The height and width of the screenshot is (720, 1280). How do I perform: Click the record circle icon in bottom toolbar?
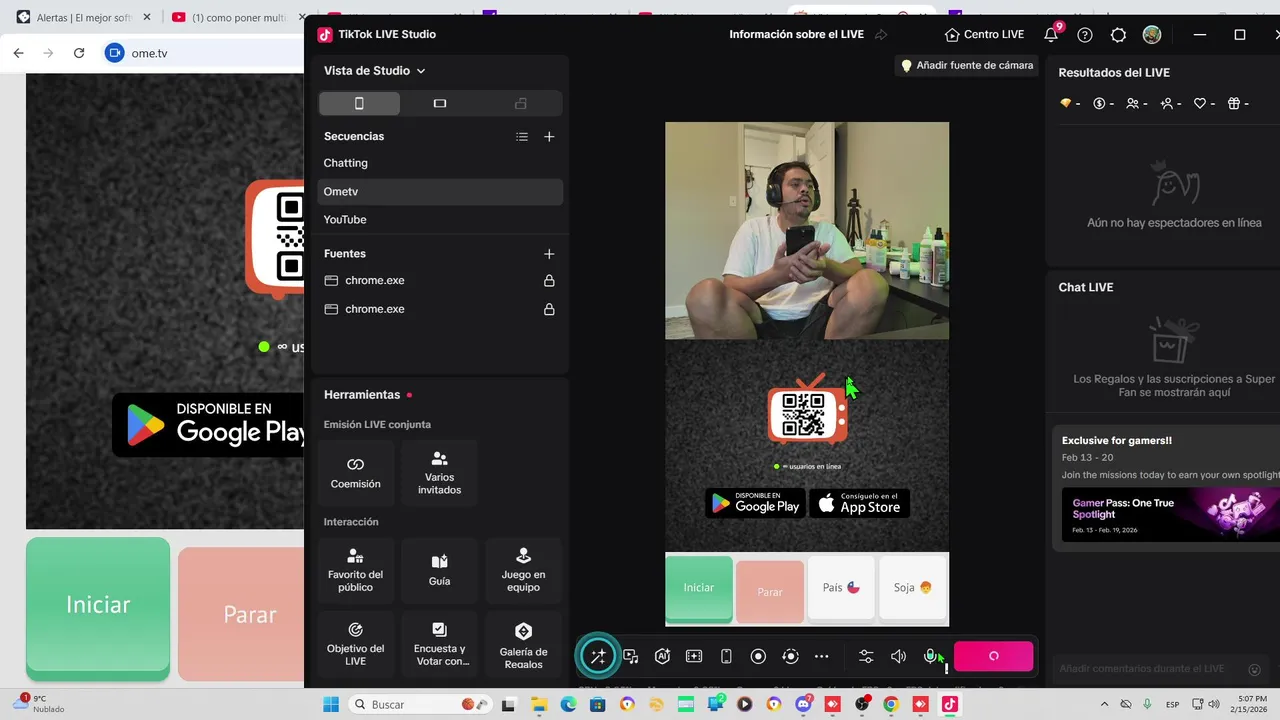pos(758,657)
